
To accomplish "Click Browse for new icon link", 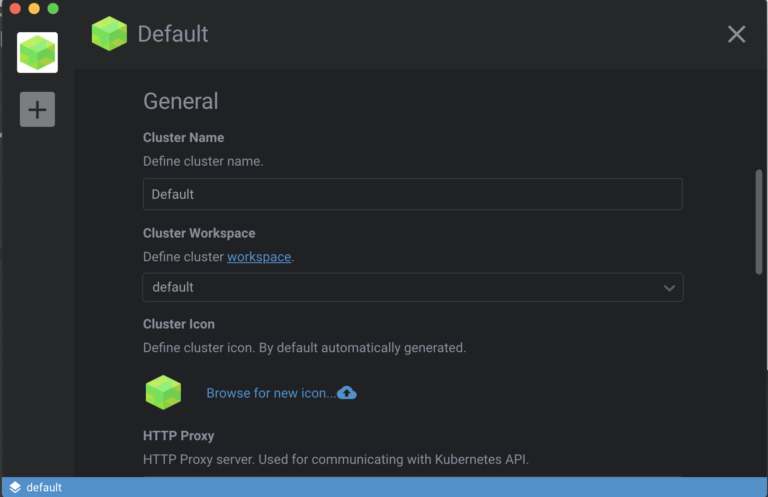I will (270, 393).
